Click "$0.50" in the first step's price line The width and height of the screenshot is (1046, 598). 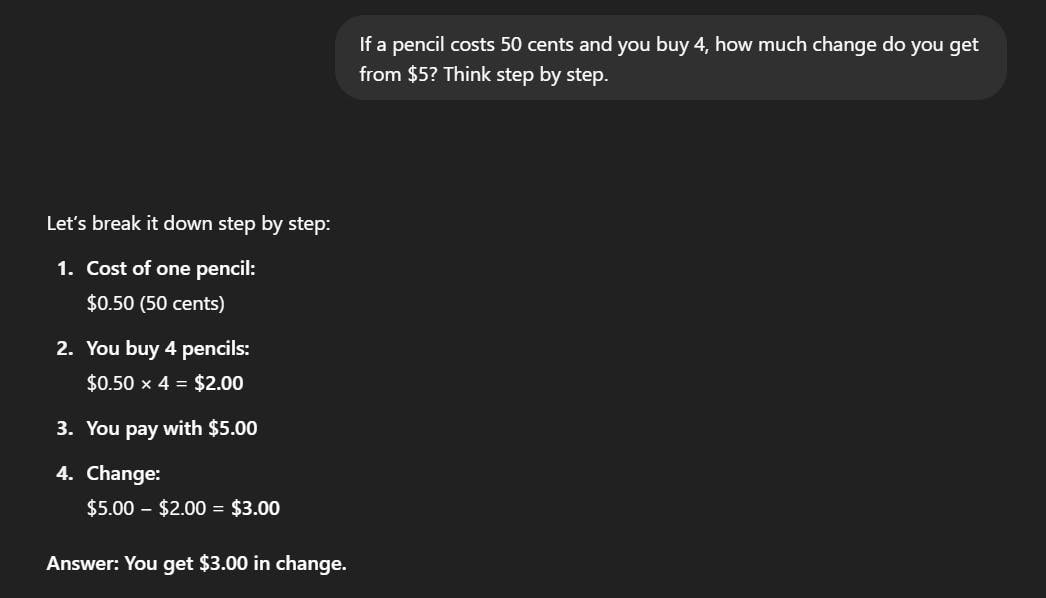tap(110, 303)
